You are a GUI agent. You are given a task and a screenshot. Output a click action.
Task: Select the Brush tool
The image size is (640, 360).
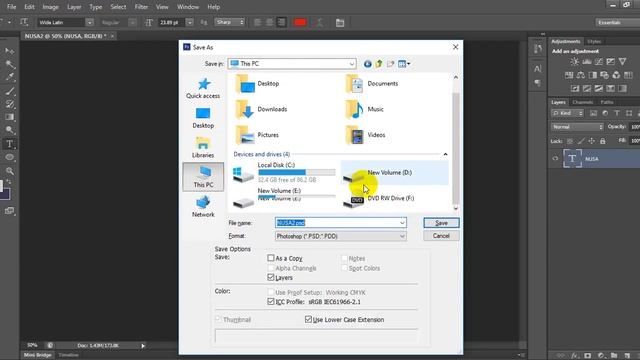click(x=9, y=91)
